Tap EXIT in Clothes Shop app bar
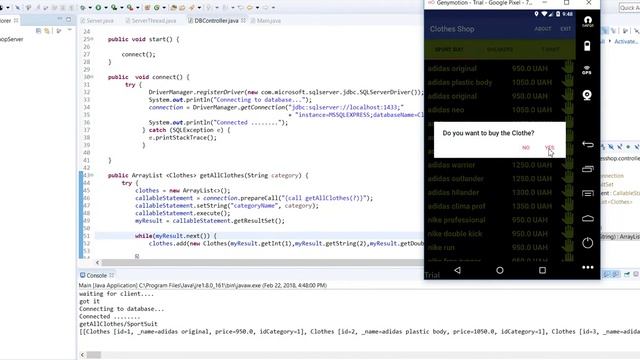 (x=565, y=29)
